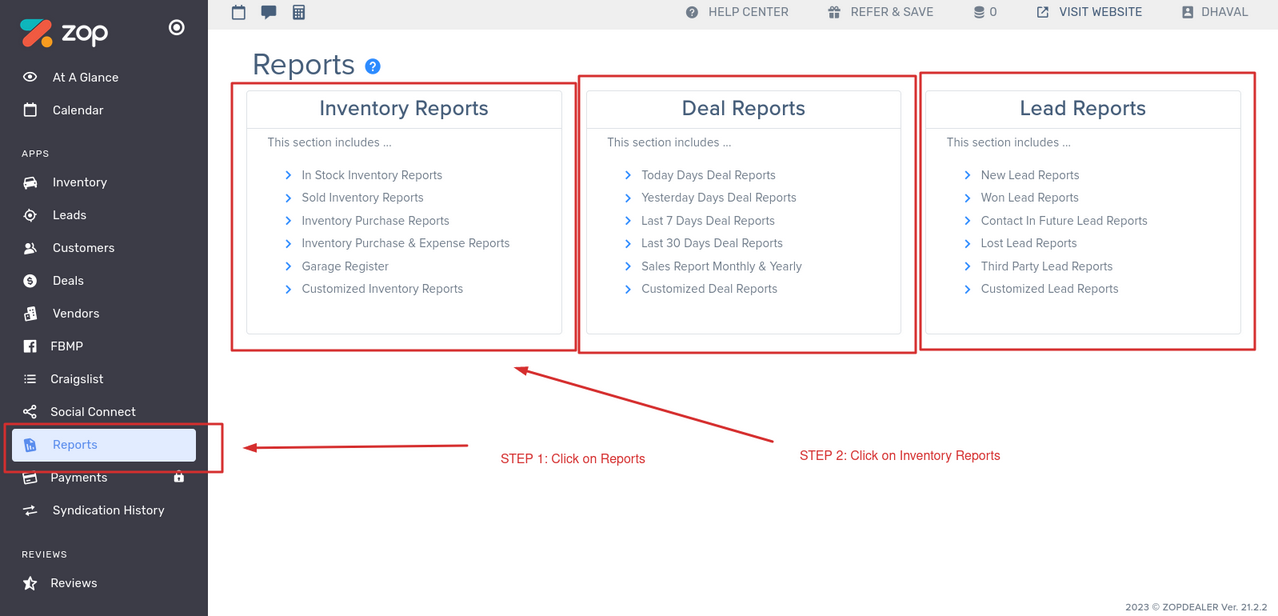Image resolution: width=1278 pixels, height=616 pixels.
Task: Open the calculator icon in top bar
Action: [x=298, y=12]
